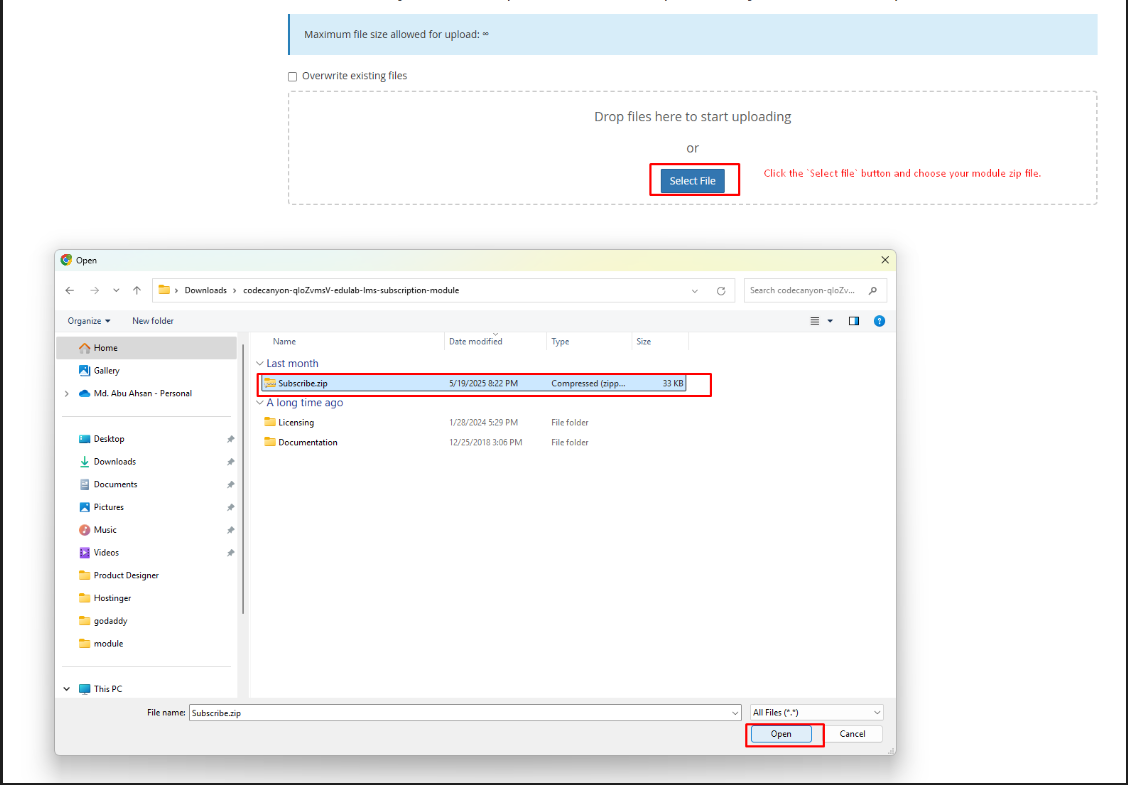Collapse the Last month group
The image size is (1128, 785).
pos(260,364)
